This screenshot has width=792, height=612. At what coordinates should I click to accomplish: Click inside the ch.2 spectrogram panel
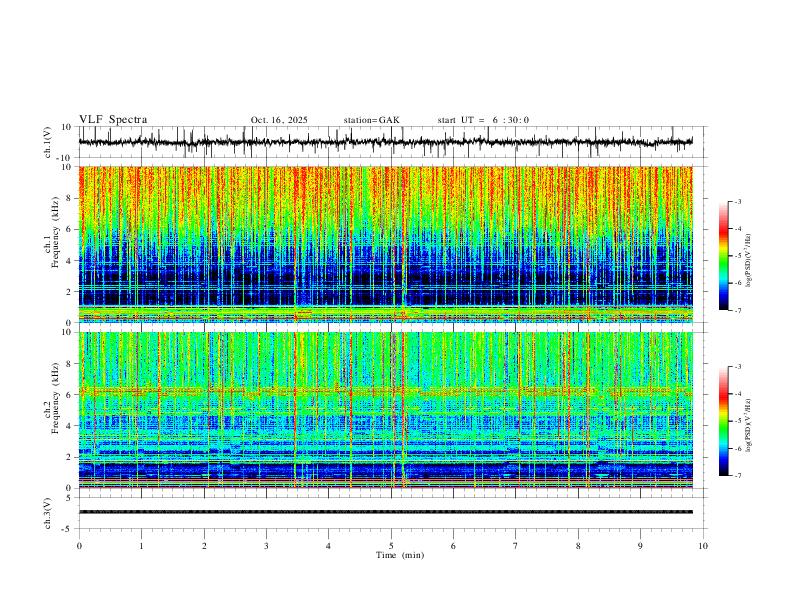point(385,410)
